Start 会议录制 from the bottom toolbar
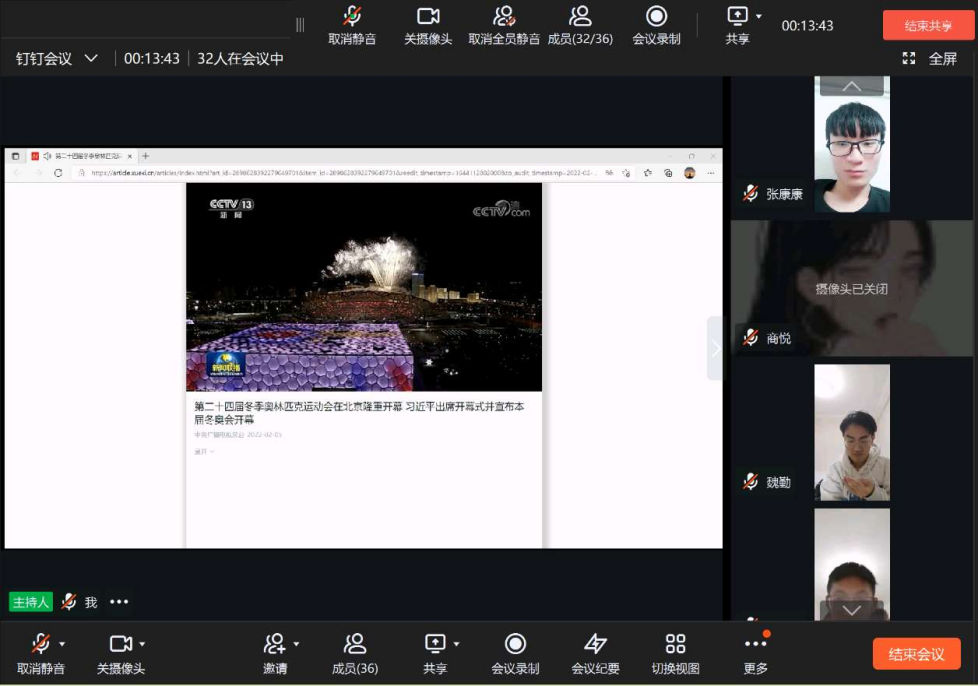This screenshot has height=686, width=978. pyautogui.click(x=515, y=653)
